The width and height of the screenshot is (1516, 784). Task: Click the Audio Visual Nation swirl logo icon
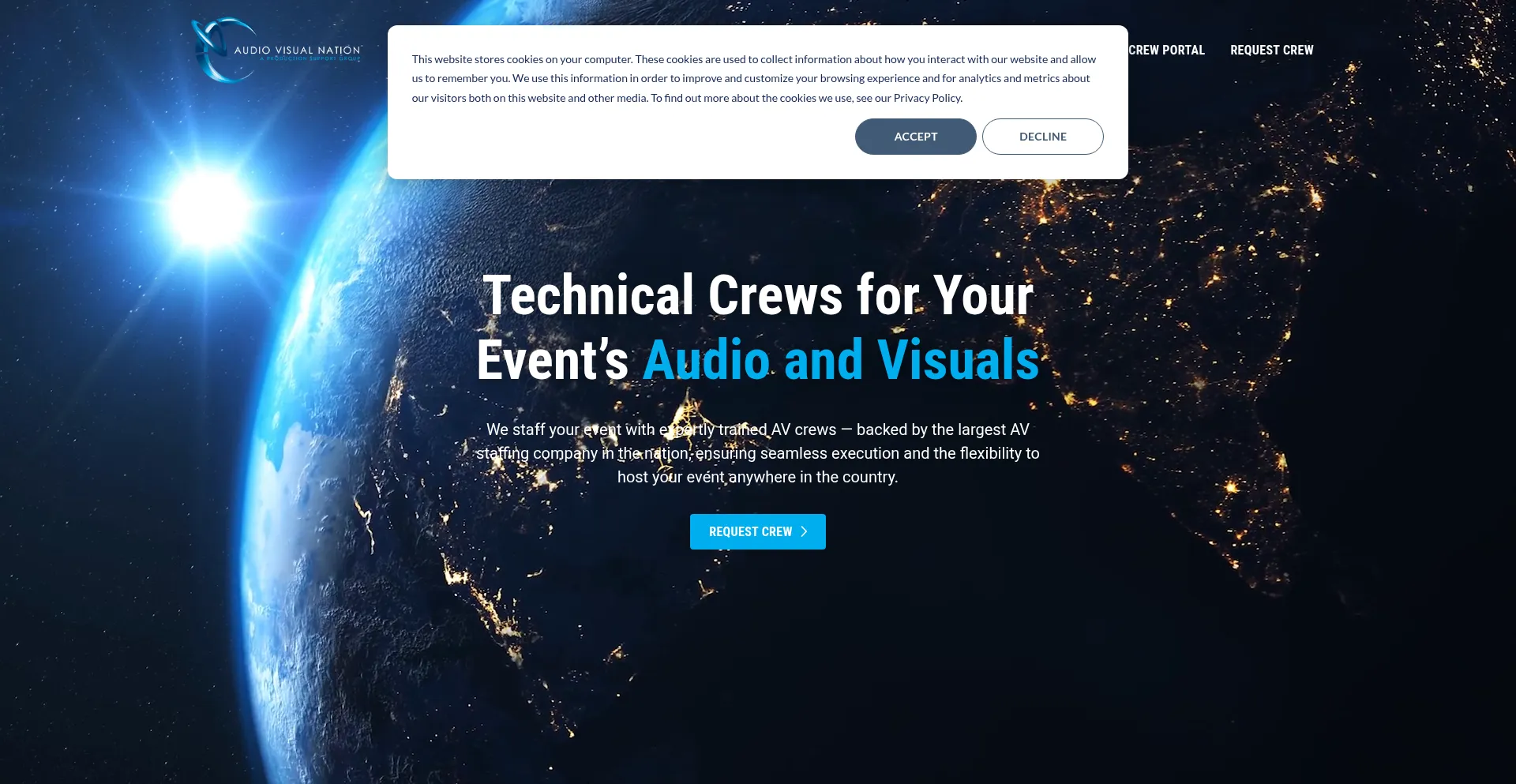212,51
